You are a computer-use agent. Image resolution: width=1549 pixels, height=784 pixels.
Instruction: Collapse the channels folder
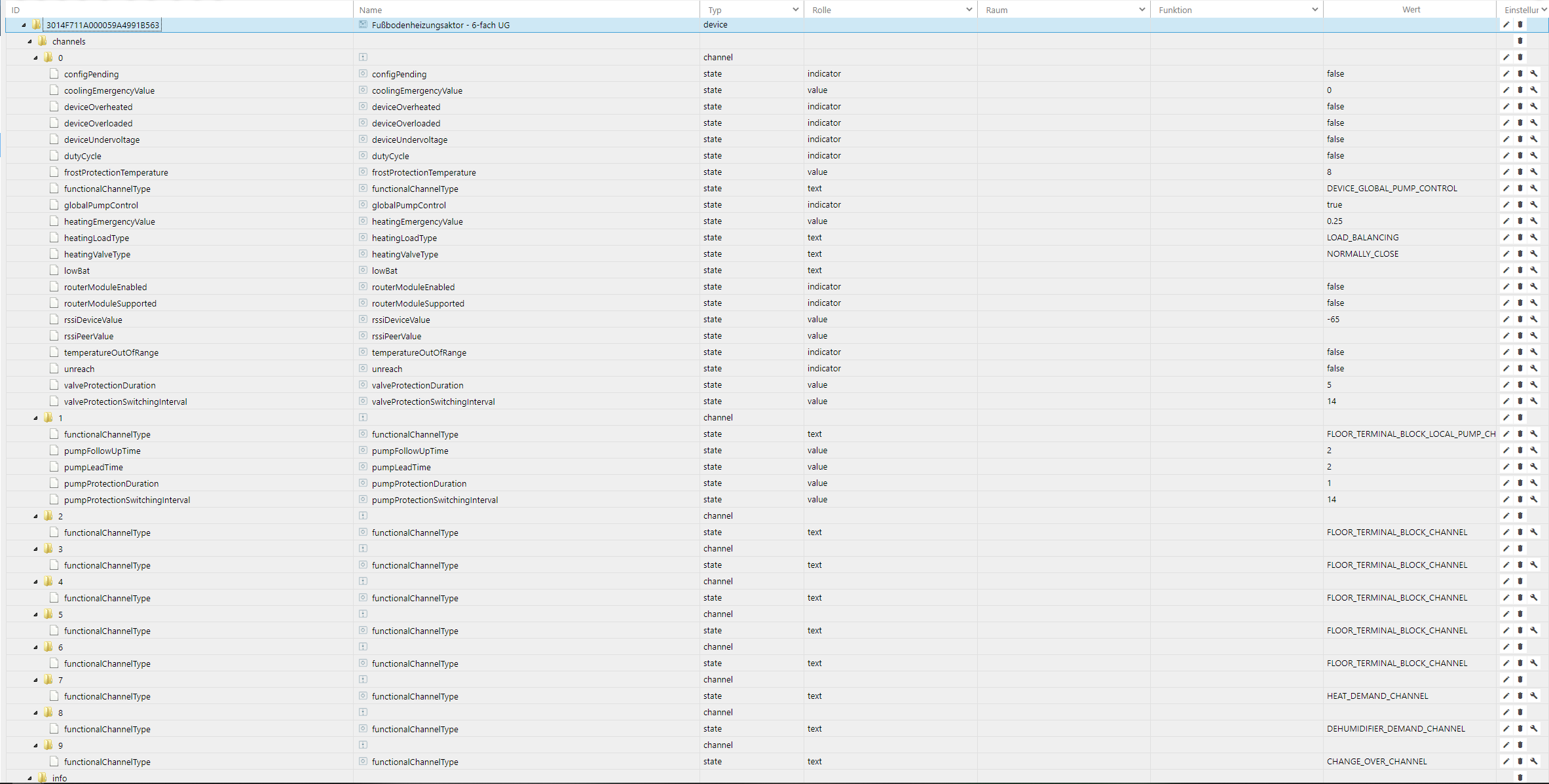click(x=30, y=41)
